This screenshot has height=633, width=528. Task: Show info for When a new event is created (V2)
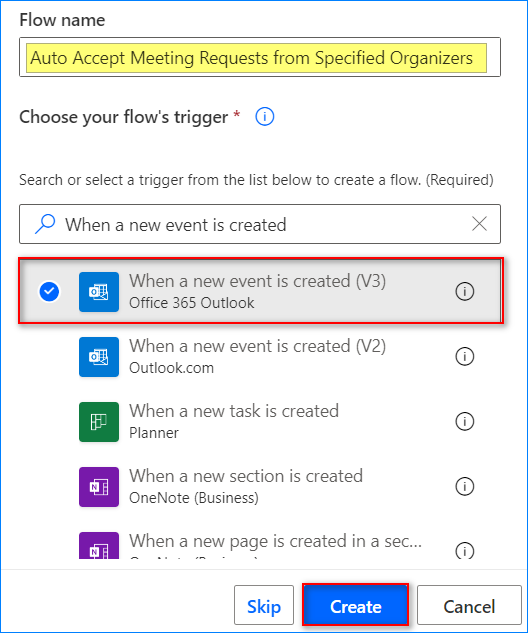point(465,356)
